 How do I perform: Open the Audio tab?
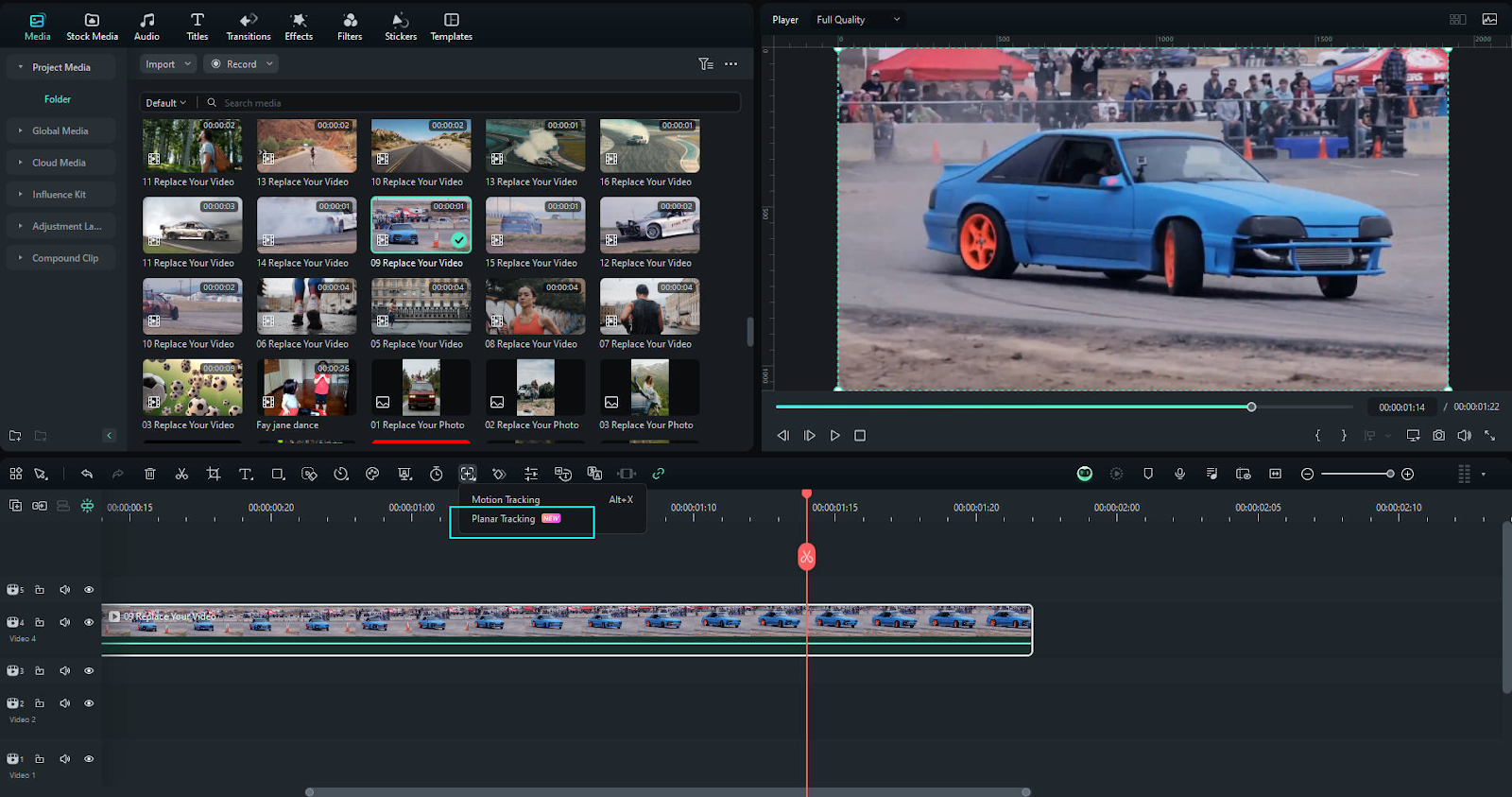click(x=146, y=26)
